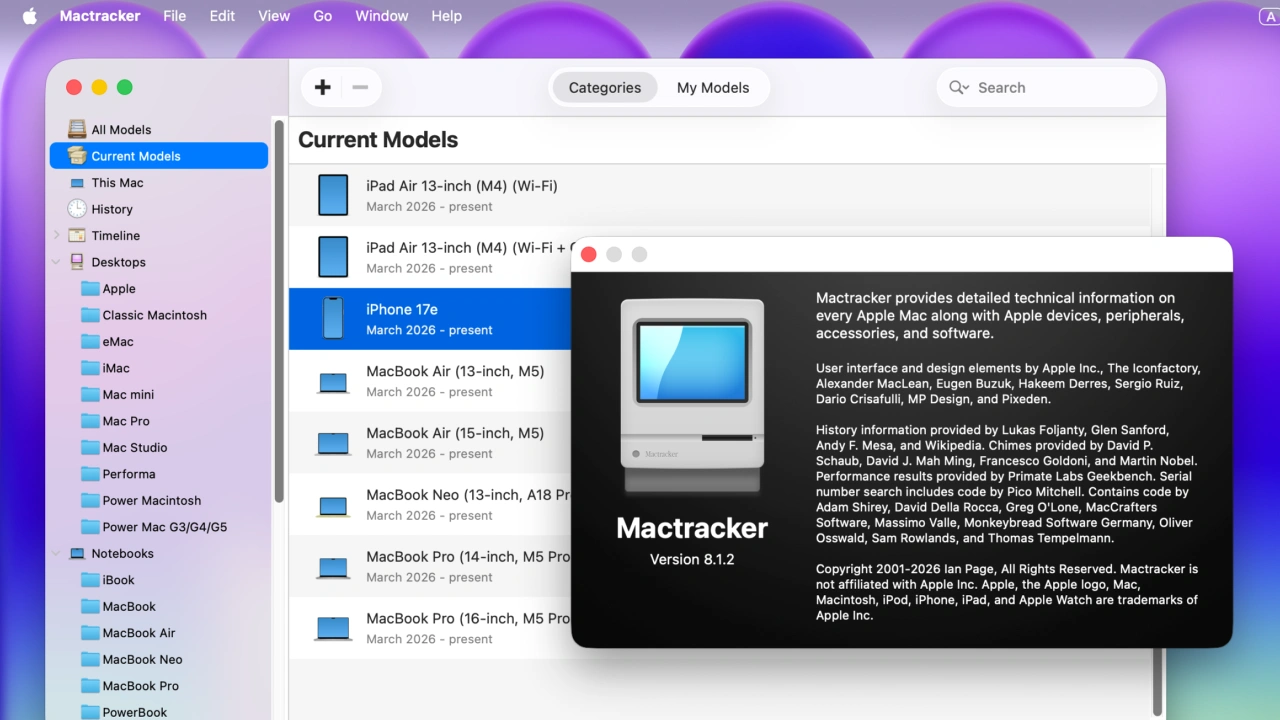View History using its clock icon

(x=76, y=208)
